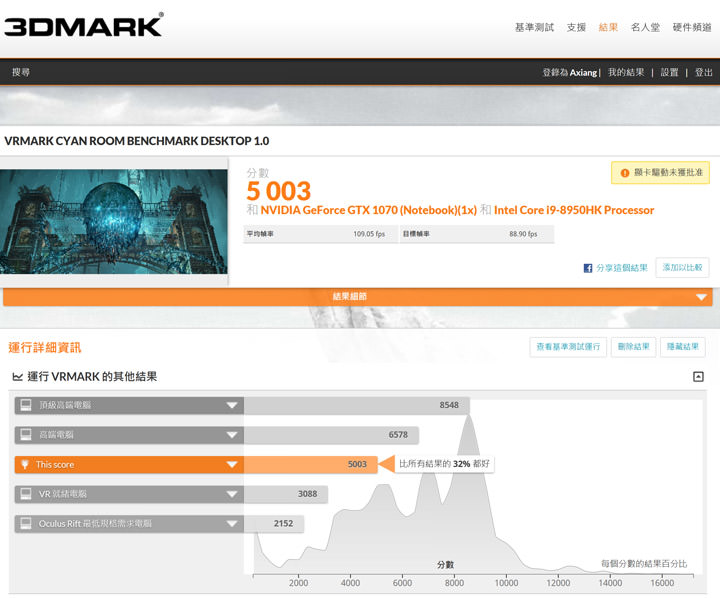Click the Cyan Room benchmark thumbnail
Viewport: 720px width, 598px height.
tap(114, 222)
